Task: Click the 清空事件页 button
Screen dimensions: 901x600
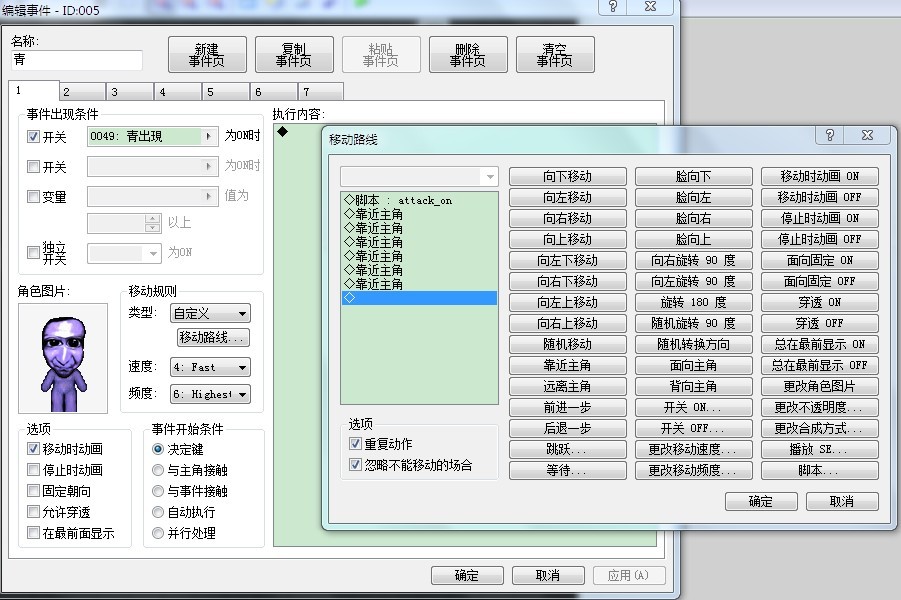Action: click(555, 55)
